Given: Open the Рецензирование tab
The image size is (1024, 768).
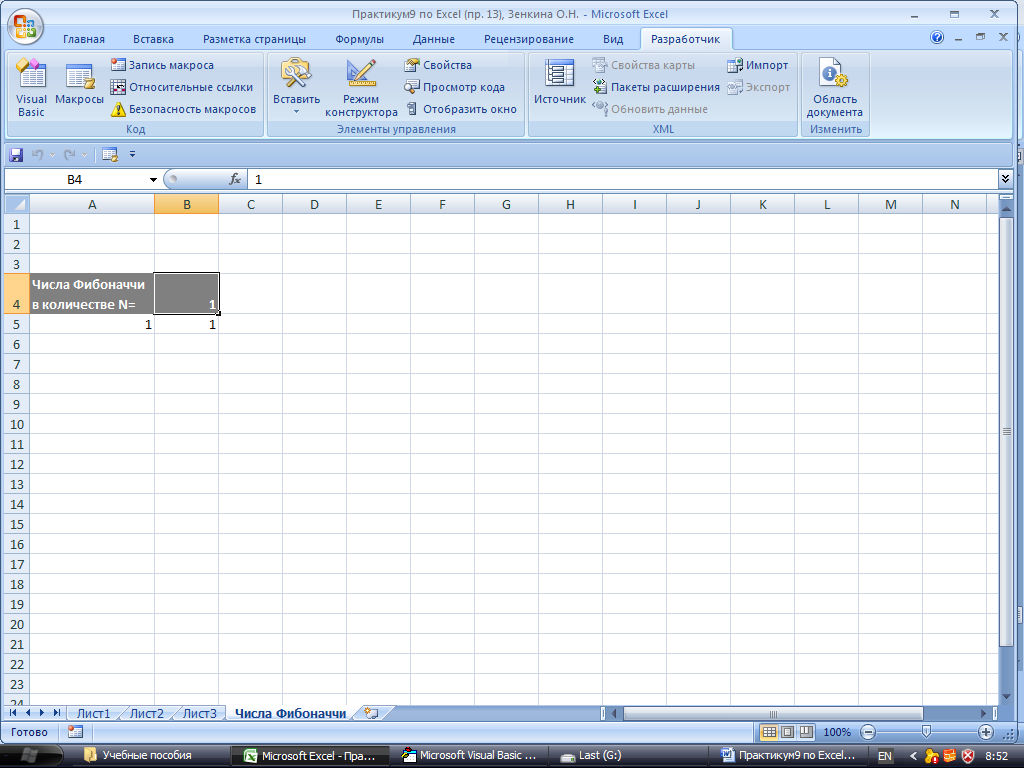Looking at the screenshot, I should (x=529, y=39).
